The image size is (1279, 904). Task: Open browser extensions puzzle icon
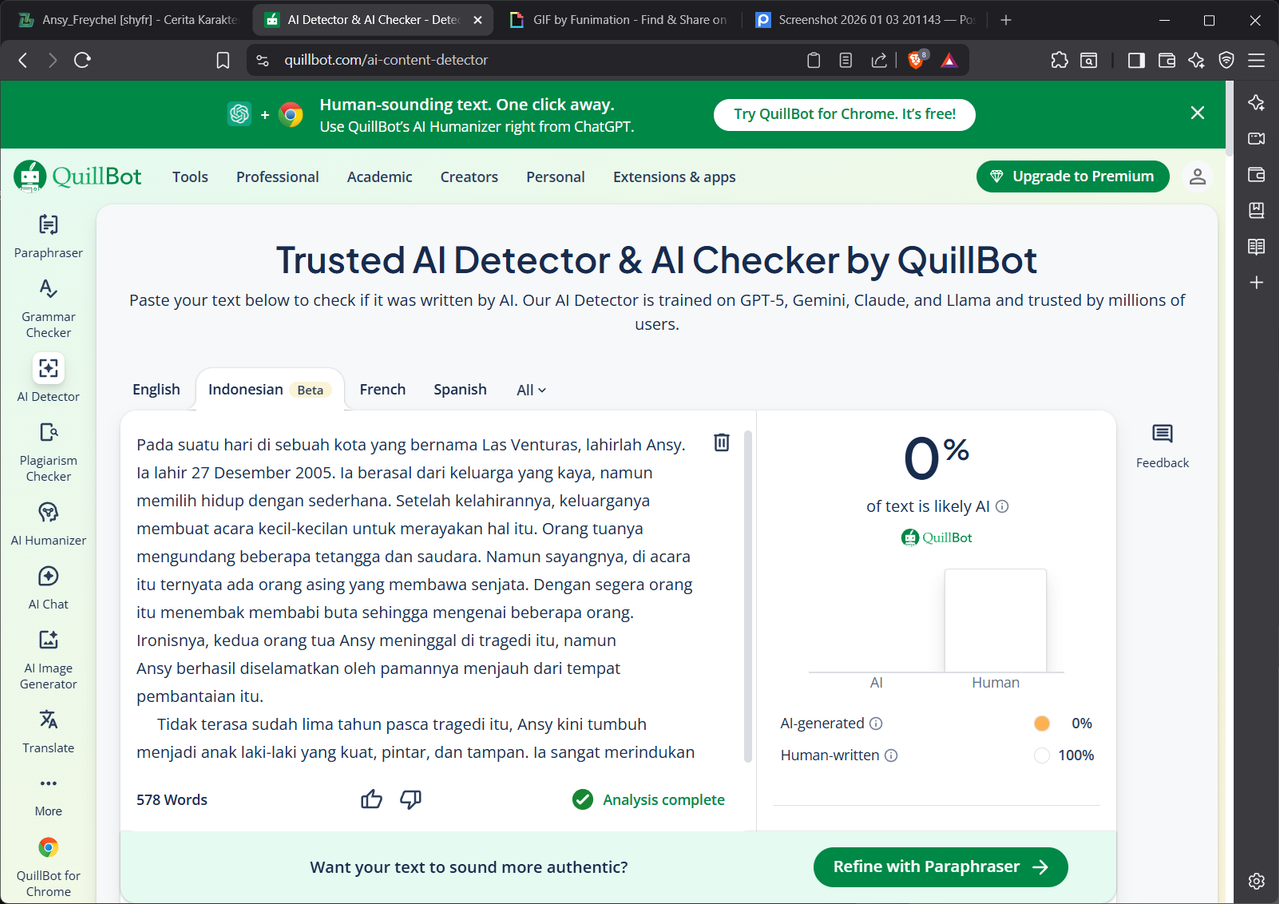tap(1059, 60)
